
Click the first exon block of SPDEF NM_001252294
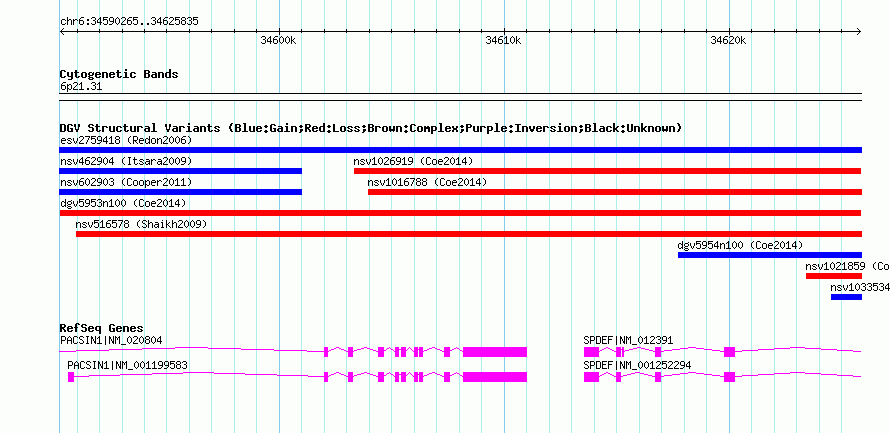coord(591,377)
